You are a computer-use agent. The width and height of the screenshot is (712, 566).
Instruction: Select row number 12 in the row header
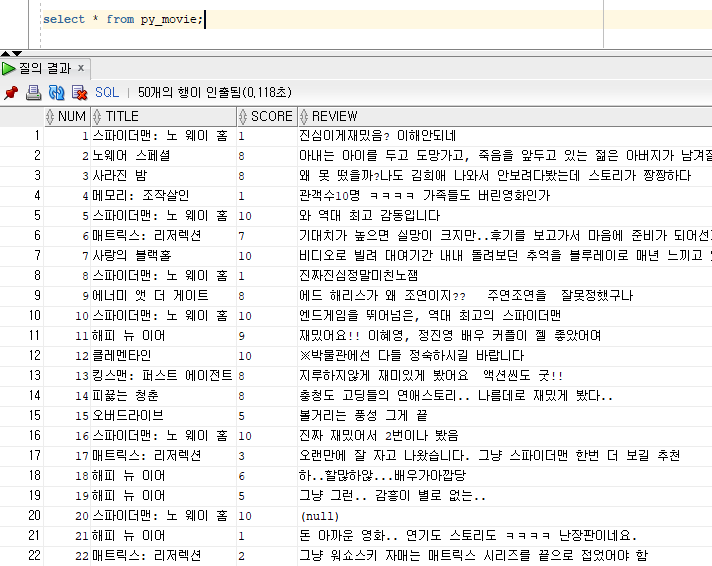pyautogui.click(x=22, y=356)
